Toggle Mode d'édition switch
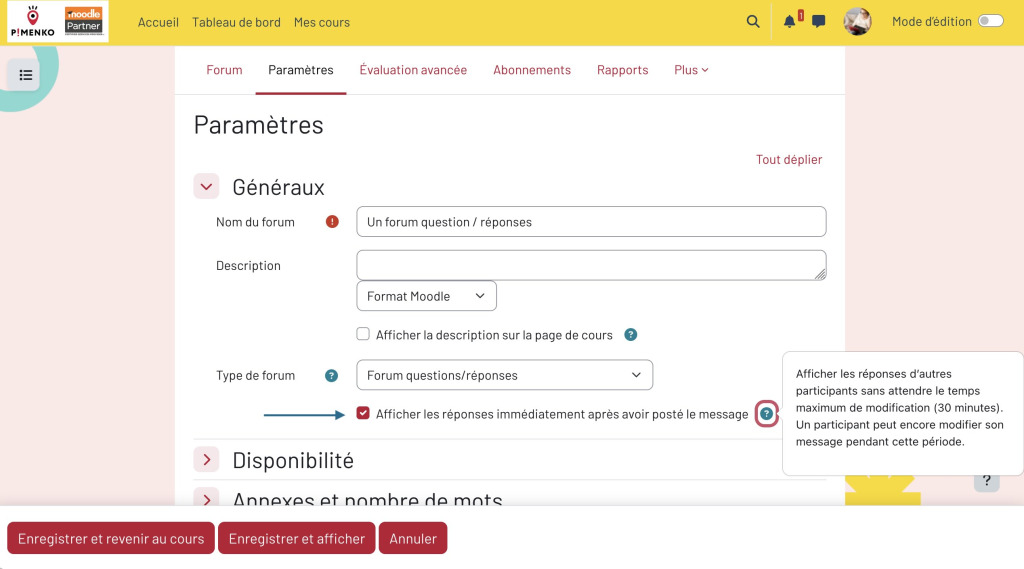The image size is (1024, 569). click(x=991, y=21)
